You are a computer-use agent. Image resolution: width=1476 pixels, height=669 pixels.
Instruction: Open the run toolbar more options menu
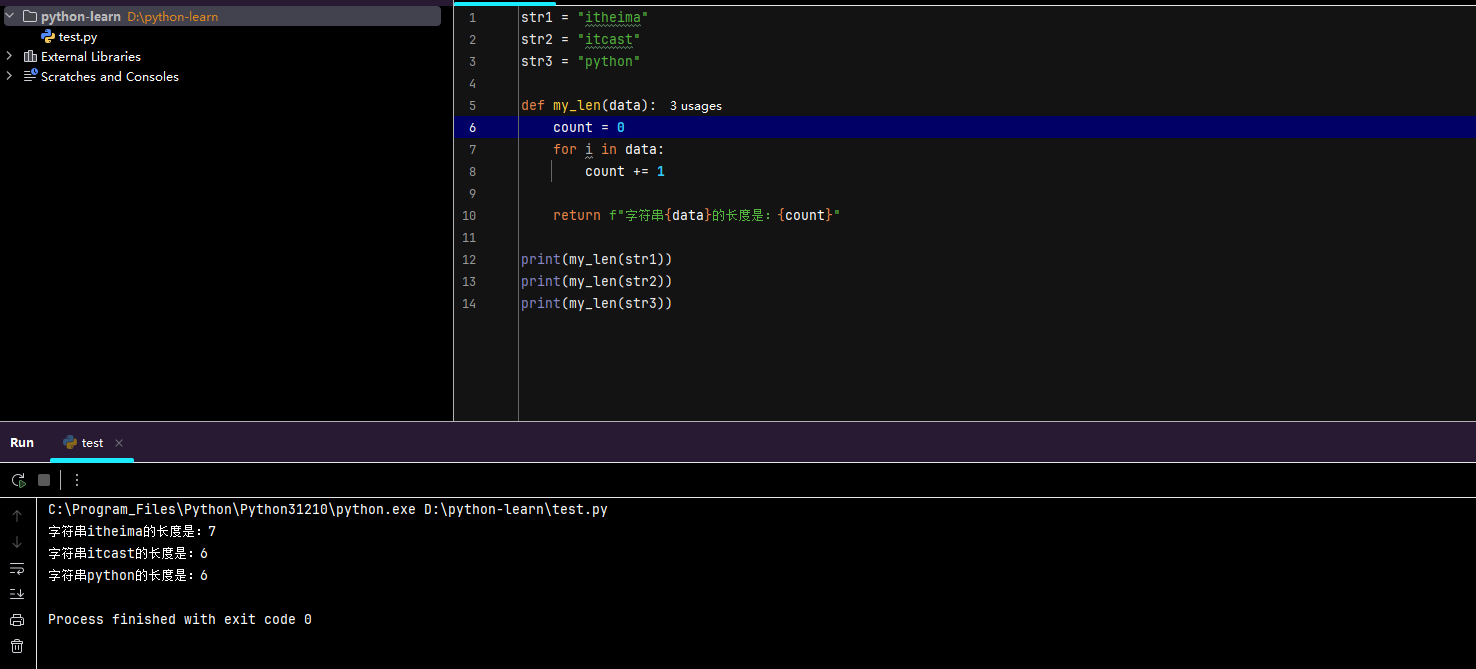point(77,480)
